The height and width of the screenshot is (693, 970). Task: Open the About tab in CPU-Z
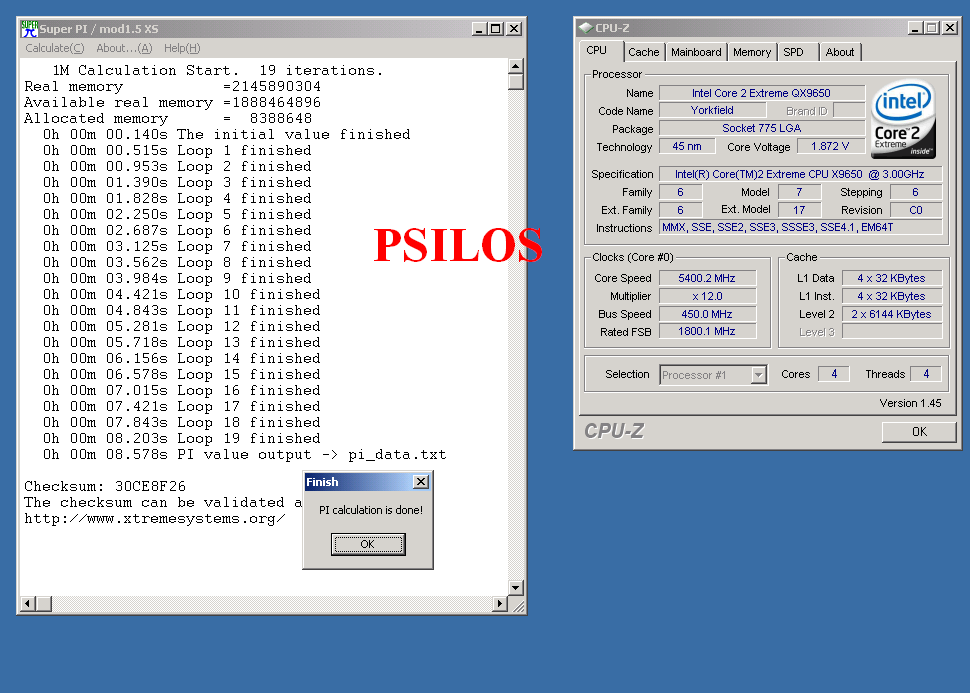click(840, 52)
